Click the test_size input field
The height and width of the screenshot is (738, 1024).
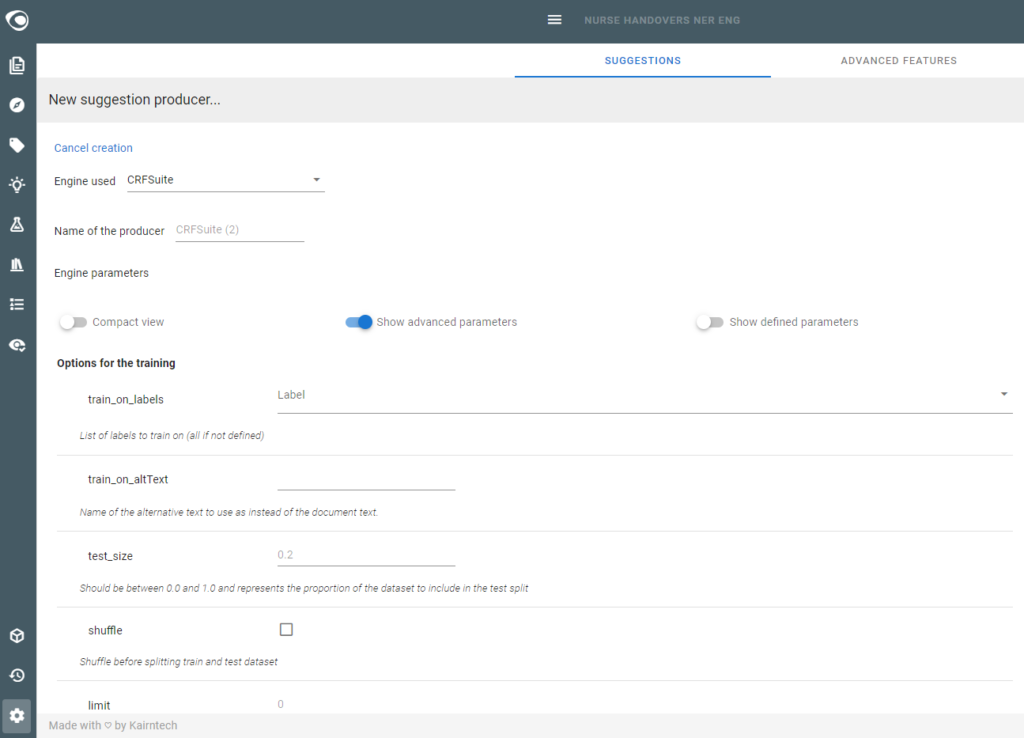[366, 555]
